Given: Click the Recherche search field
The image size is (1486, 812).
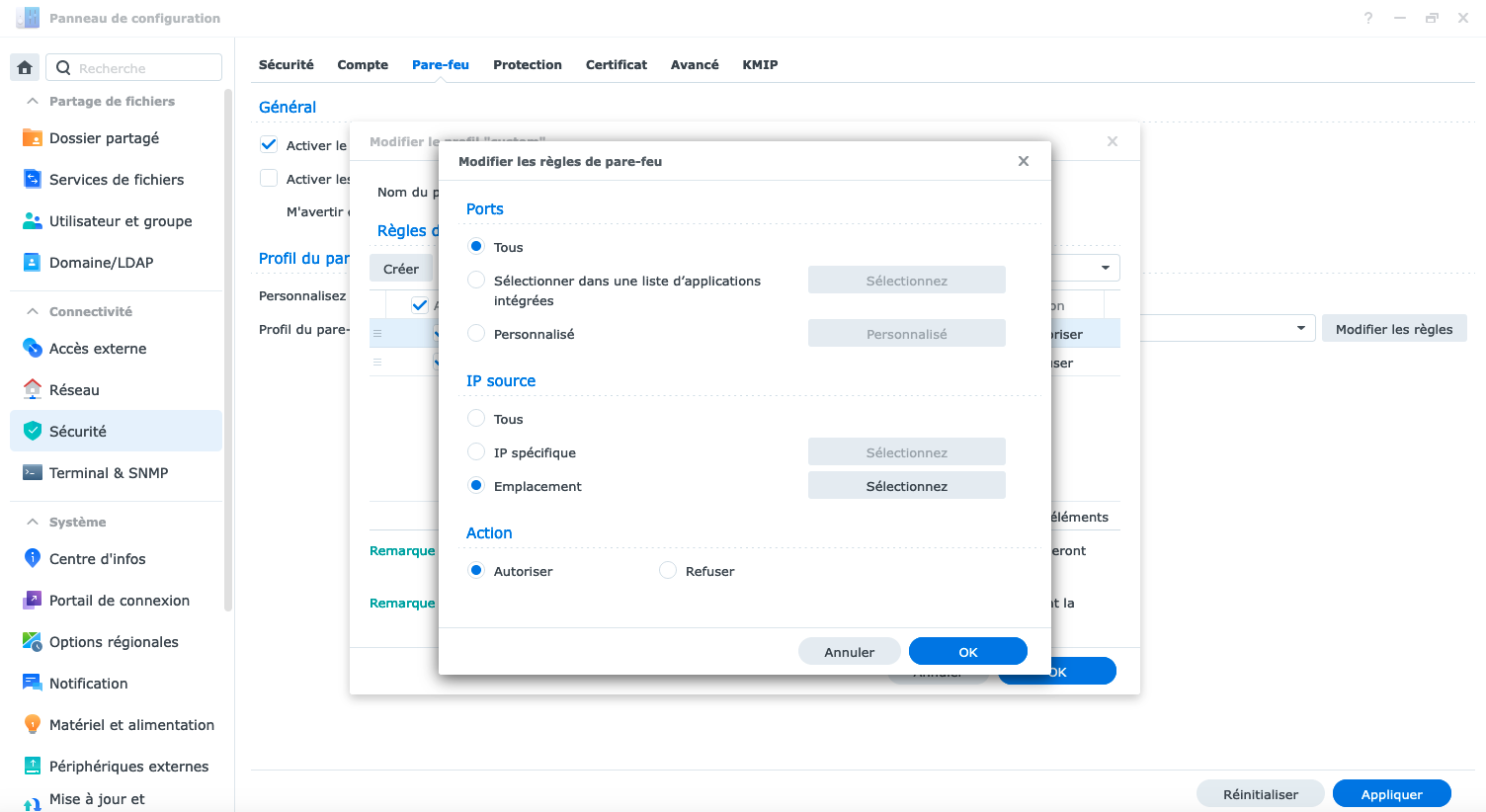Looking at the screenshot, I should [145, 68].
